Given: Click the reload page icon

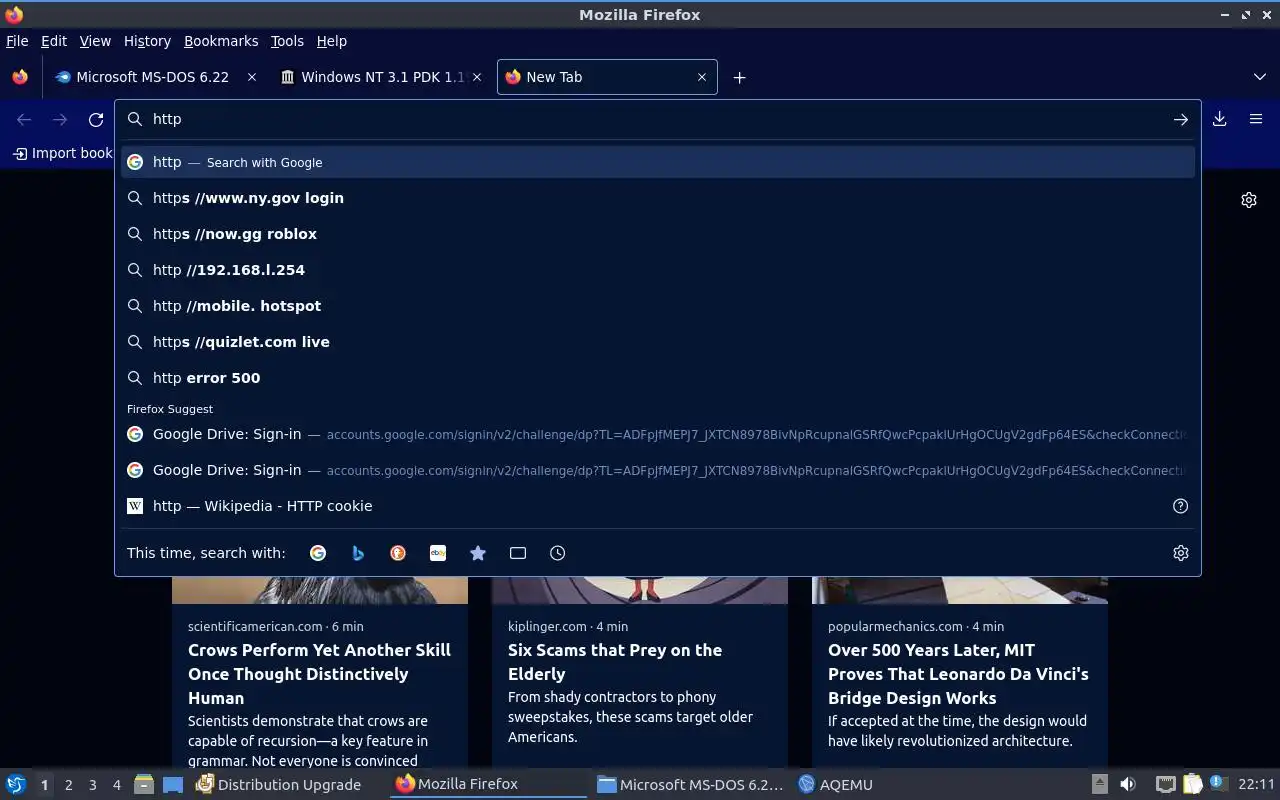Looking at the screenshot, I should [96, 119].
